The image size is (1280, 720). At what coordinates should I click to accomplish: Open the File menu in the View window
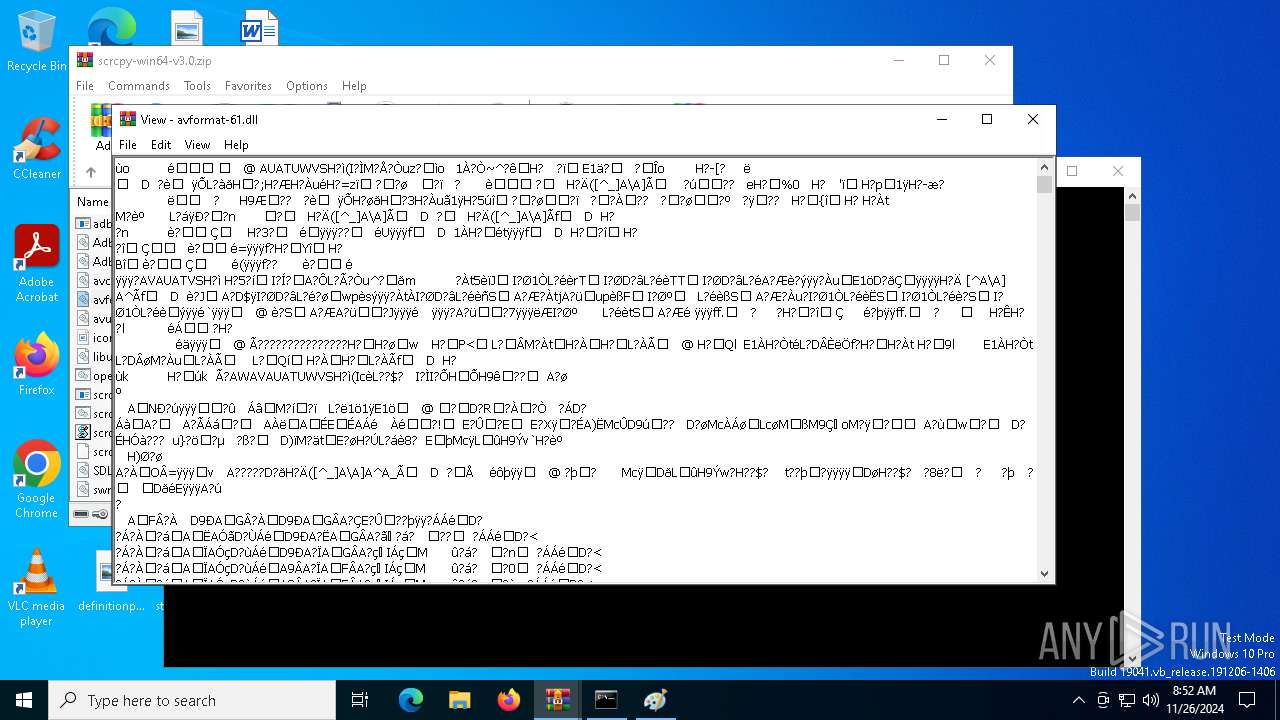pos(128,145)
